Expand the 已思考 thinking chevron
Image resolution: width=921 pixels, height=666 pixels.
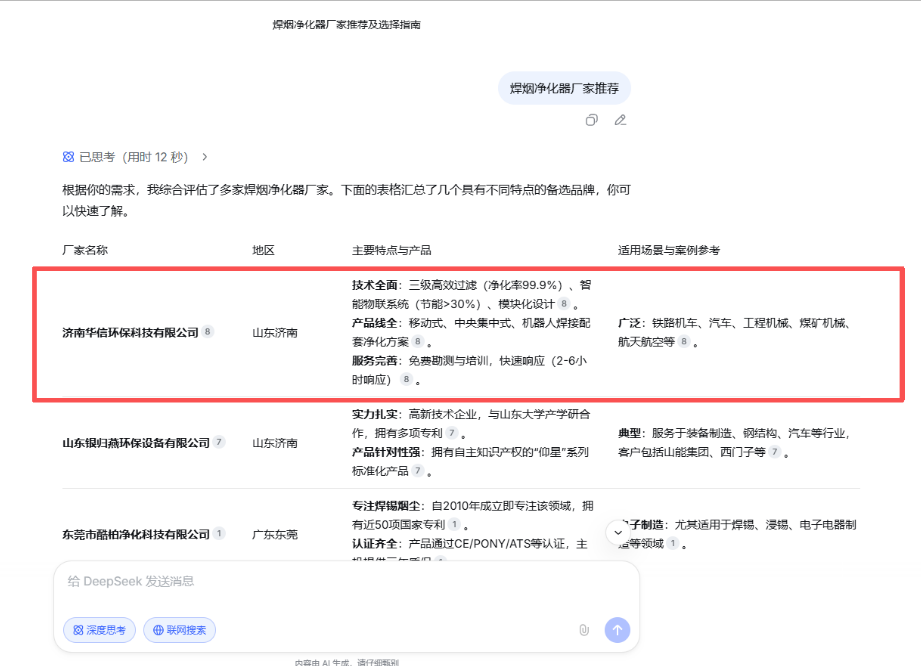pos(205,157)
